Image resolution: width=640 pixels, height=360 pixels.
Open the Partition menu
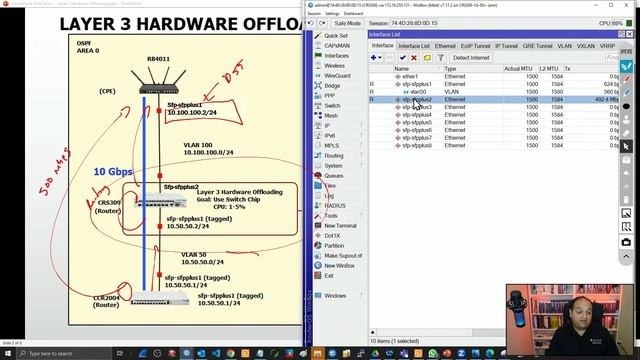click(334, 246)
